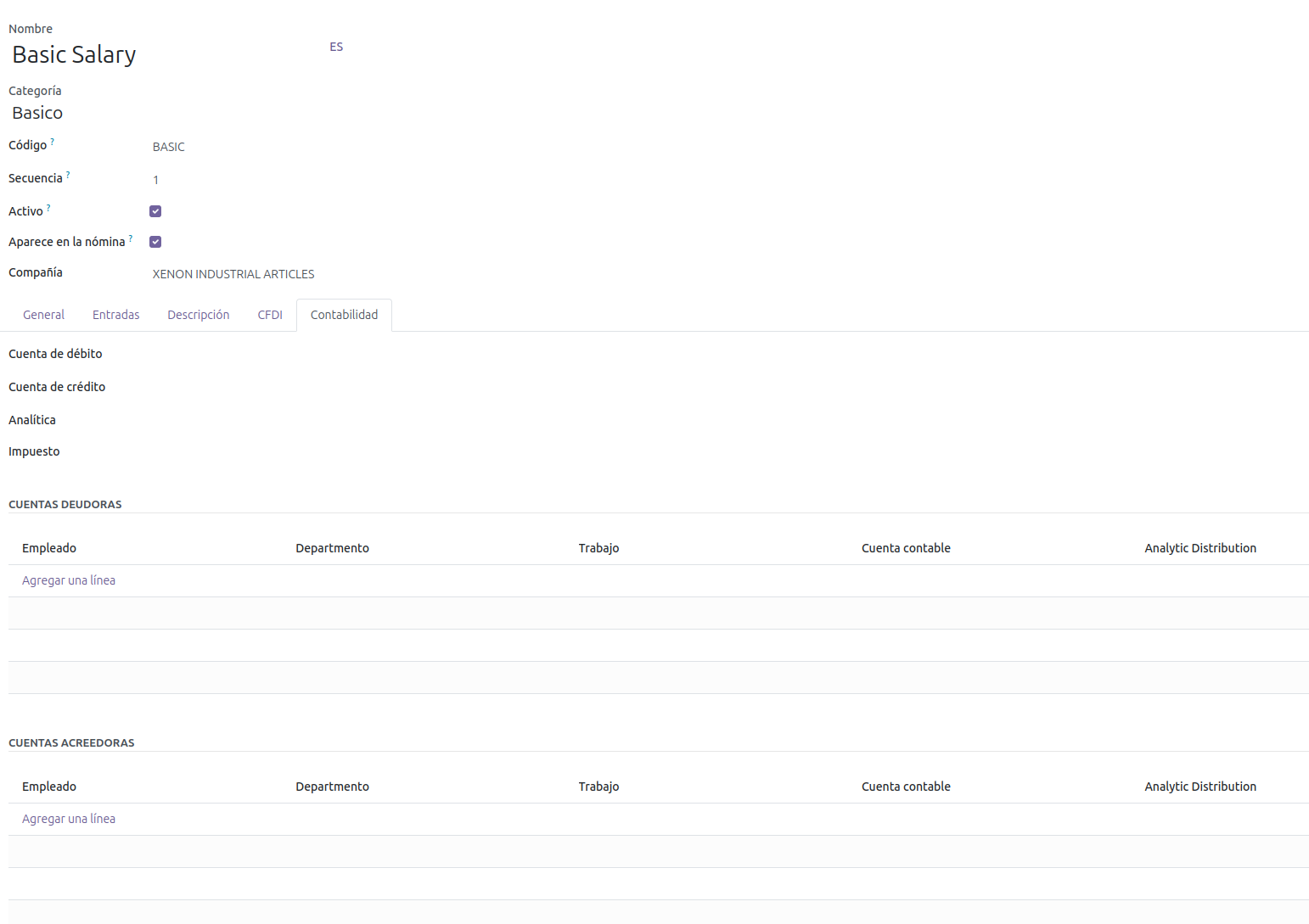
Task: Sort Cuentas Deudoras by Empleado column header
Action: point(49,548)
